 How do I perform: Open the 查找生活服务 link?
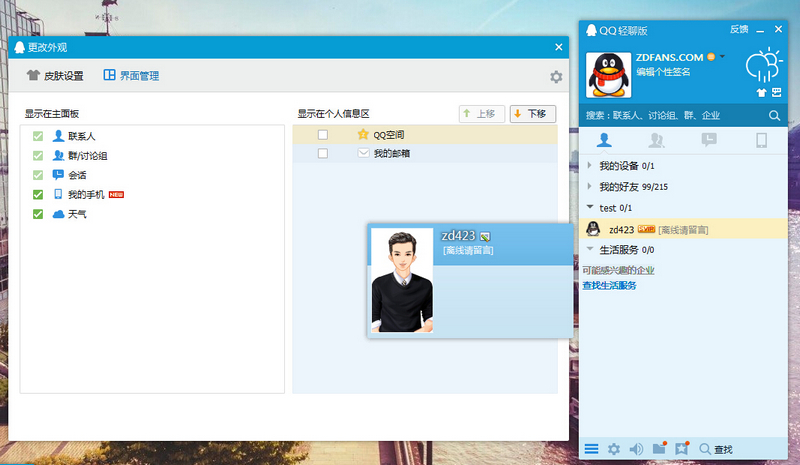tap(609, 286)
